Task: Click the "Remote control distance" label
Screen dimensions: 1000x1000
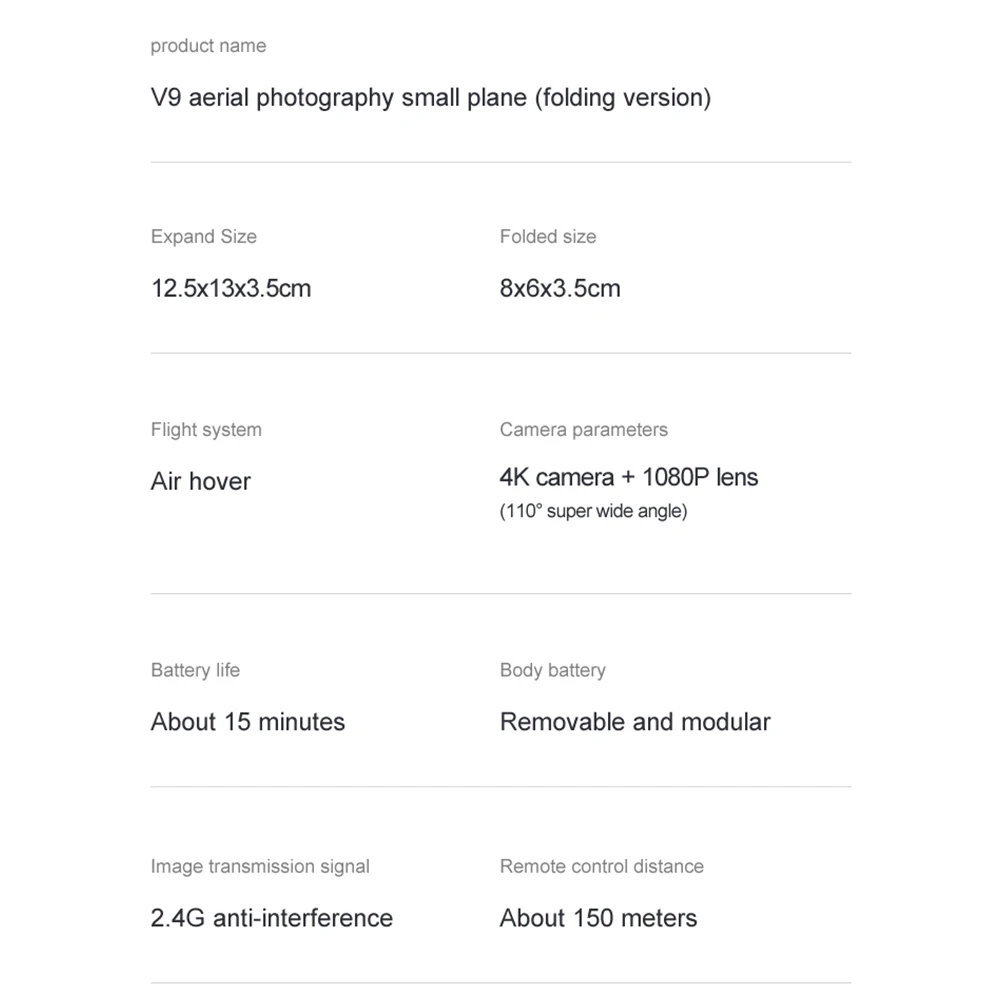Action: click(x=601, y=866)
